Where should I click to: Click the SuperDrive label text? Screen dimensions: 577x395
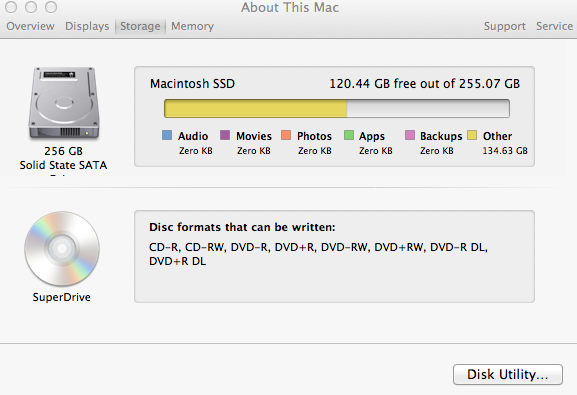(61, 297)
